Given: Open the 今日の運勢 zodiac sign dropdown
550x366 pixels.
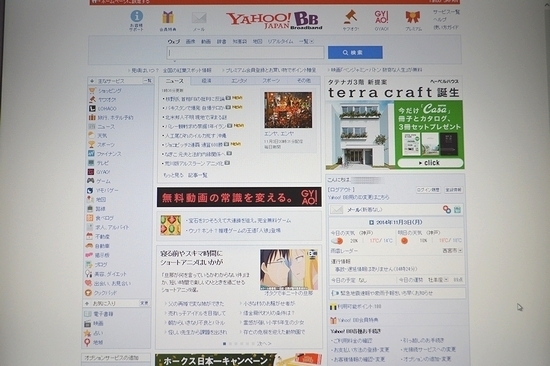Looking at the screenshot, I should pyautogui.click(x=438, y=280).
